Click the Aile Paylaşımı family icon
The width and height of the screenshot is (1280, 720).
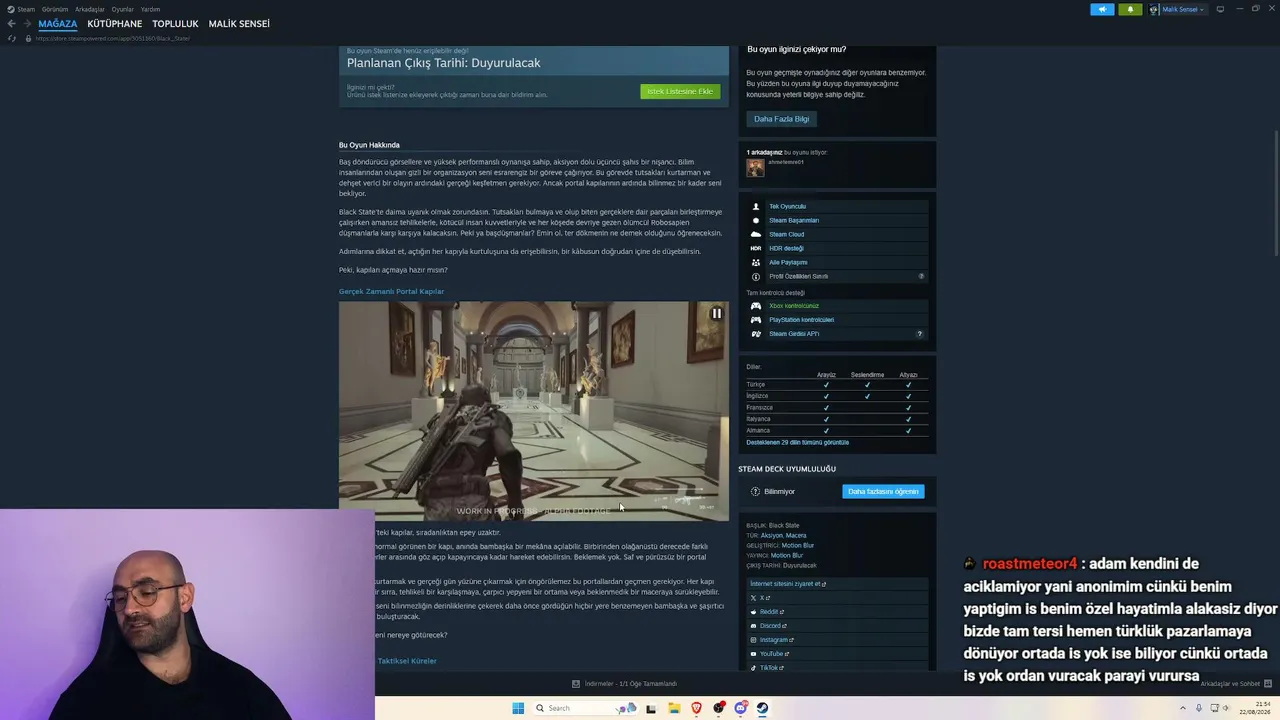tap(756, 262)
